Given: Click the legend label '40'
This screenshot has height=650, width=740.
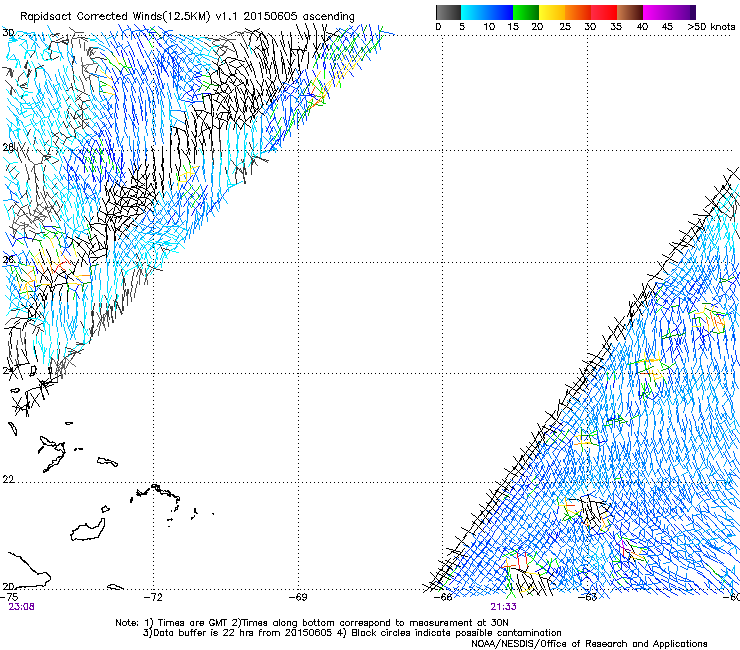Looking at the screenshot, I should tap(642, 27).
